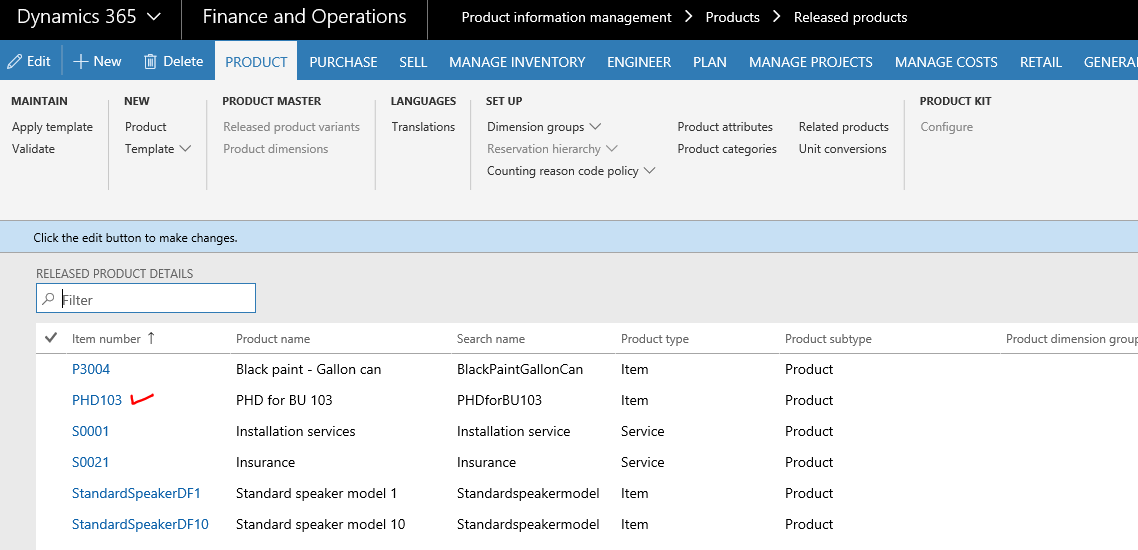Open the MANAGE INVENTORY tab
The width and height of the screenshot is (1138, 550).
(x=517, y=62)
